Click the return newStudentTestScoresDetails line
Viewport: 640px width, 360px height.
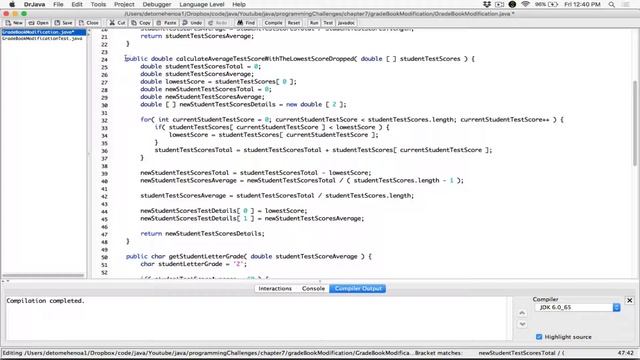click(x=202, y=233)
